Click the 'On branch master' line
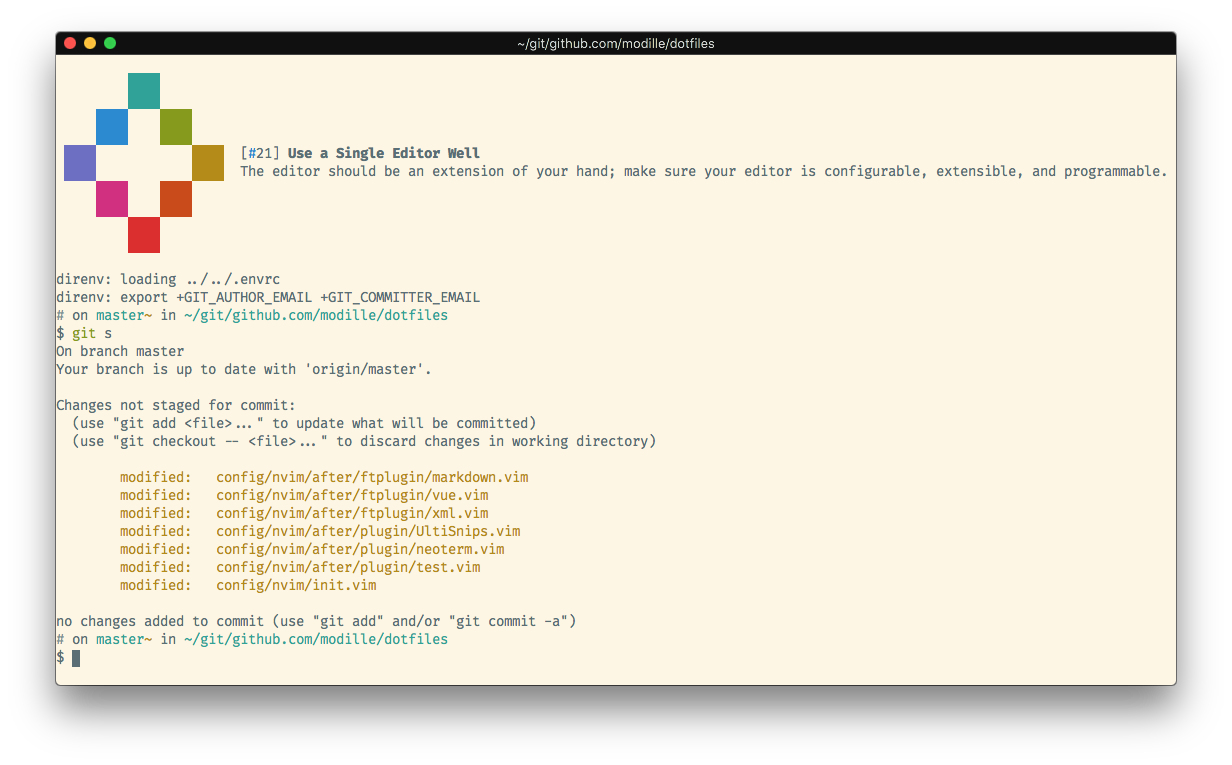The width and height of the screenshot is (1232, 765). pyautogui.click(x=120, y=351)
